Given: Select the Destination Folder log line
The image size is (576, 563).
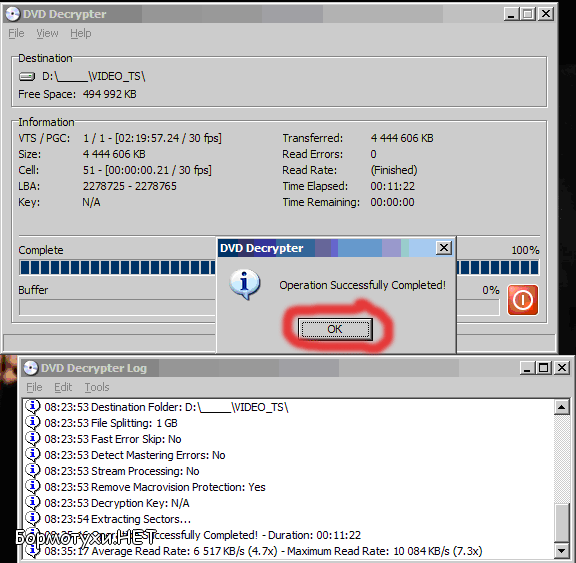Looking at the screenshot, I should [x=166, y=407].
